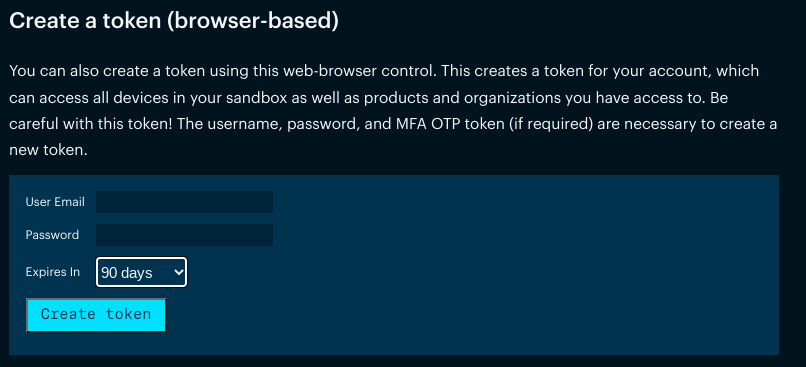Focus the Password input field

[184, 235]
